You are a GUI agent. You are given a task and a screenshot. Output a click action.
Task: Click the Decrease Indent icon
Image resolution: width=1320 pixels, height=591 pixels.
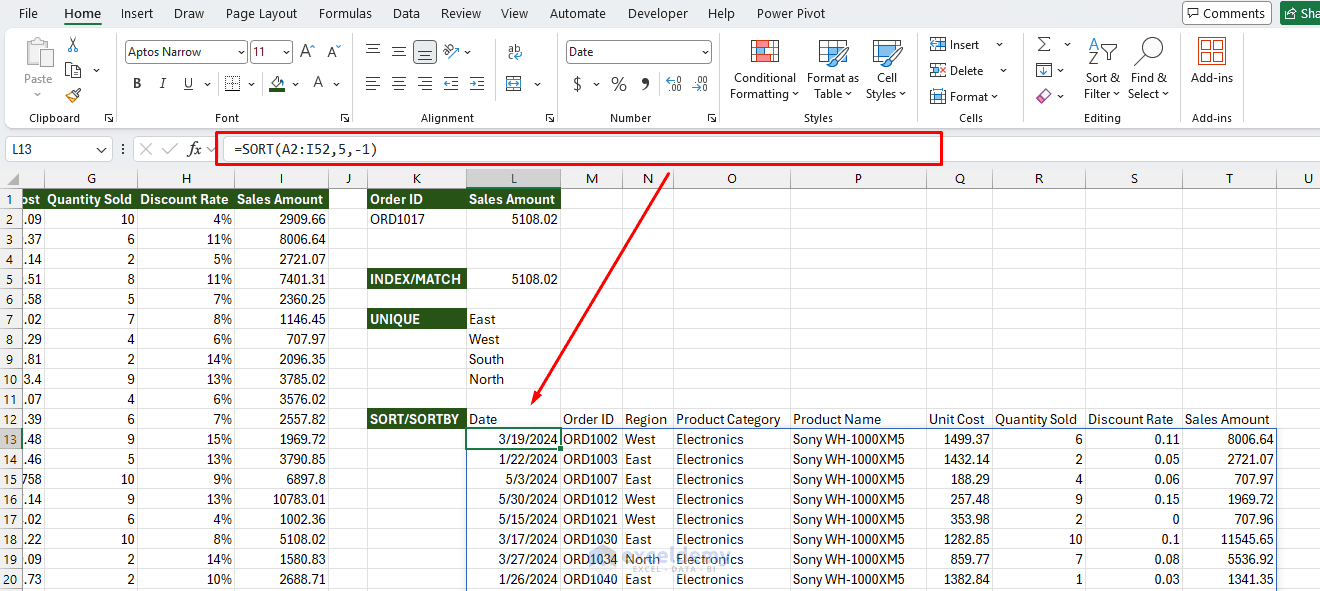click(x=451, y=84)
